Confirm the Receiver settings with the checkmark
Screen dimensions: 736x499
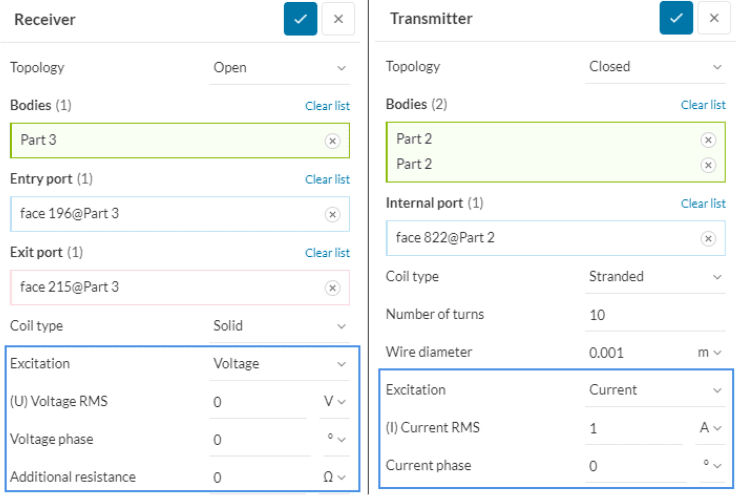tap(300, 19)
